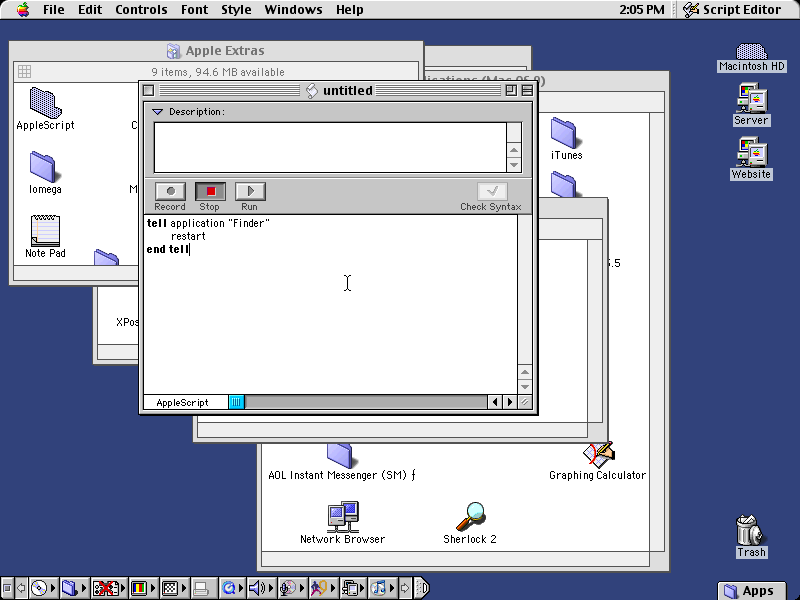Select the iTunes folder icon
The height and width of the screenshot is (600, 800).
(x=566, y=139)
